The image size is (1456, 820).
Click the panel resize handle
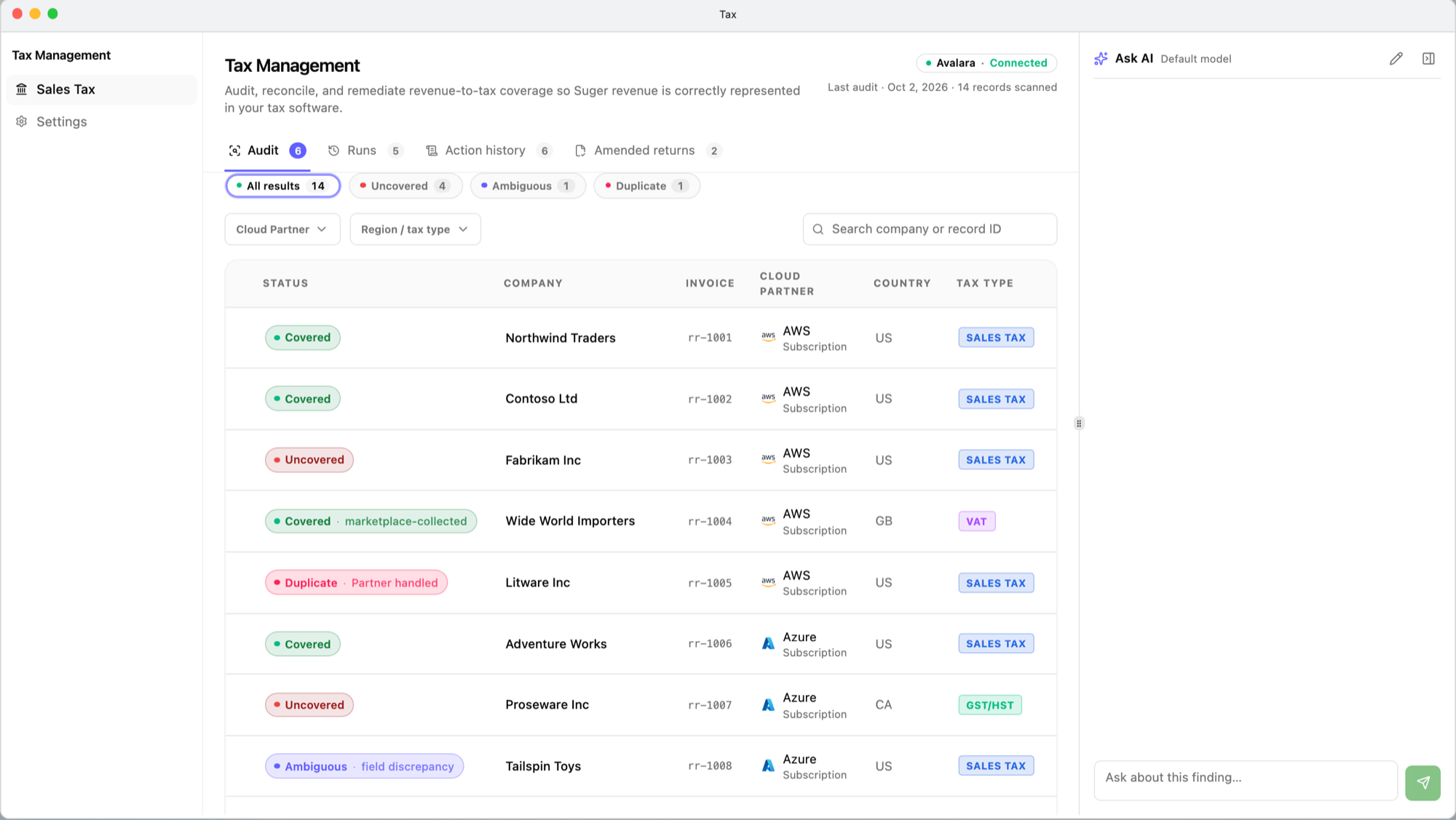click(1079, 423)
